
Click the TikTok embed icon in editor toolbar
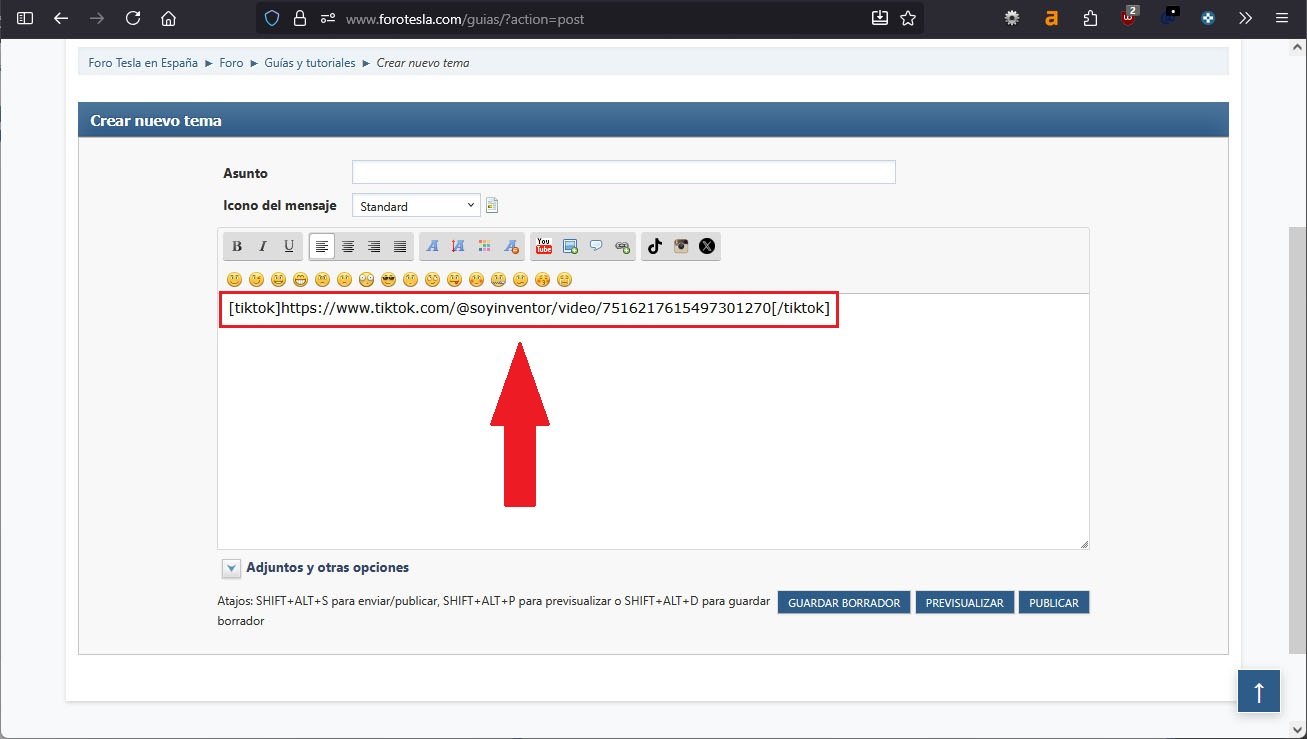(x=655, y=246)
